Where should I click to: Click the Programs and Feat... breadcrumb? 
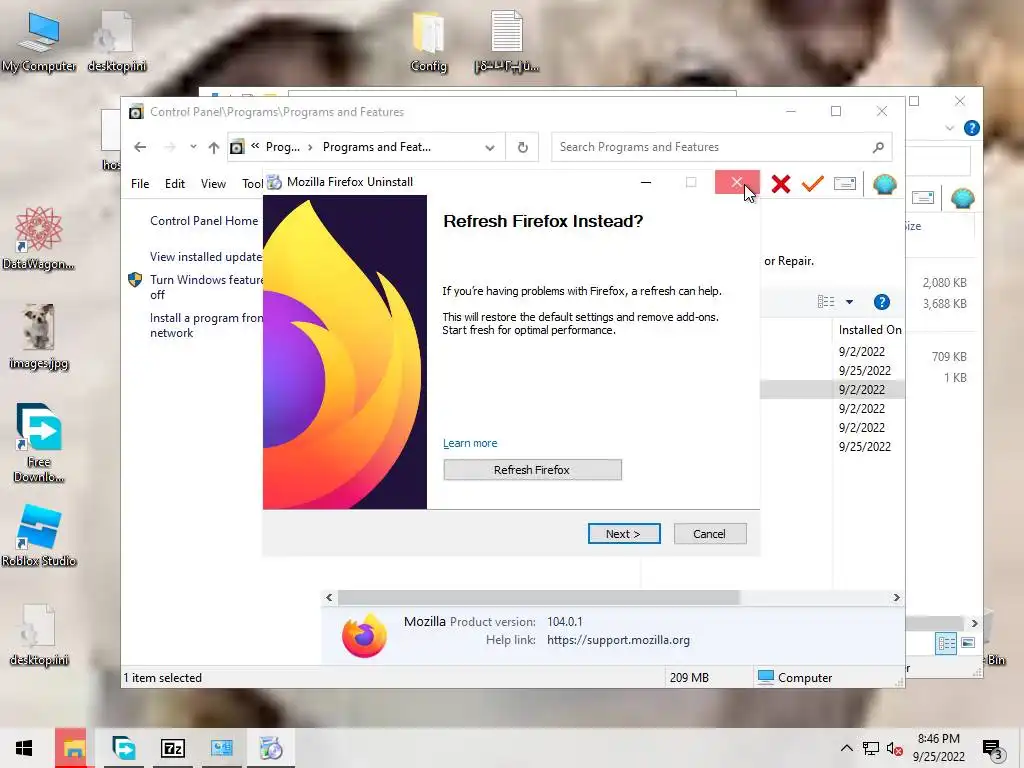[377, 147]
